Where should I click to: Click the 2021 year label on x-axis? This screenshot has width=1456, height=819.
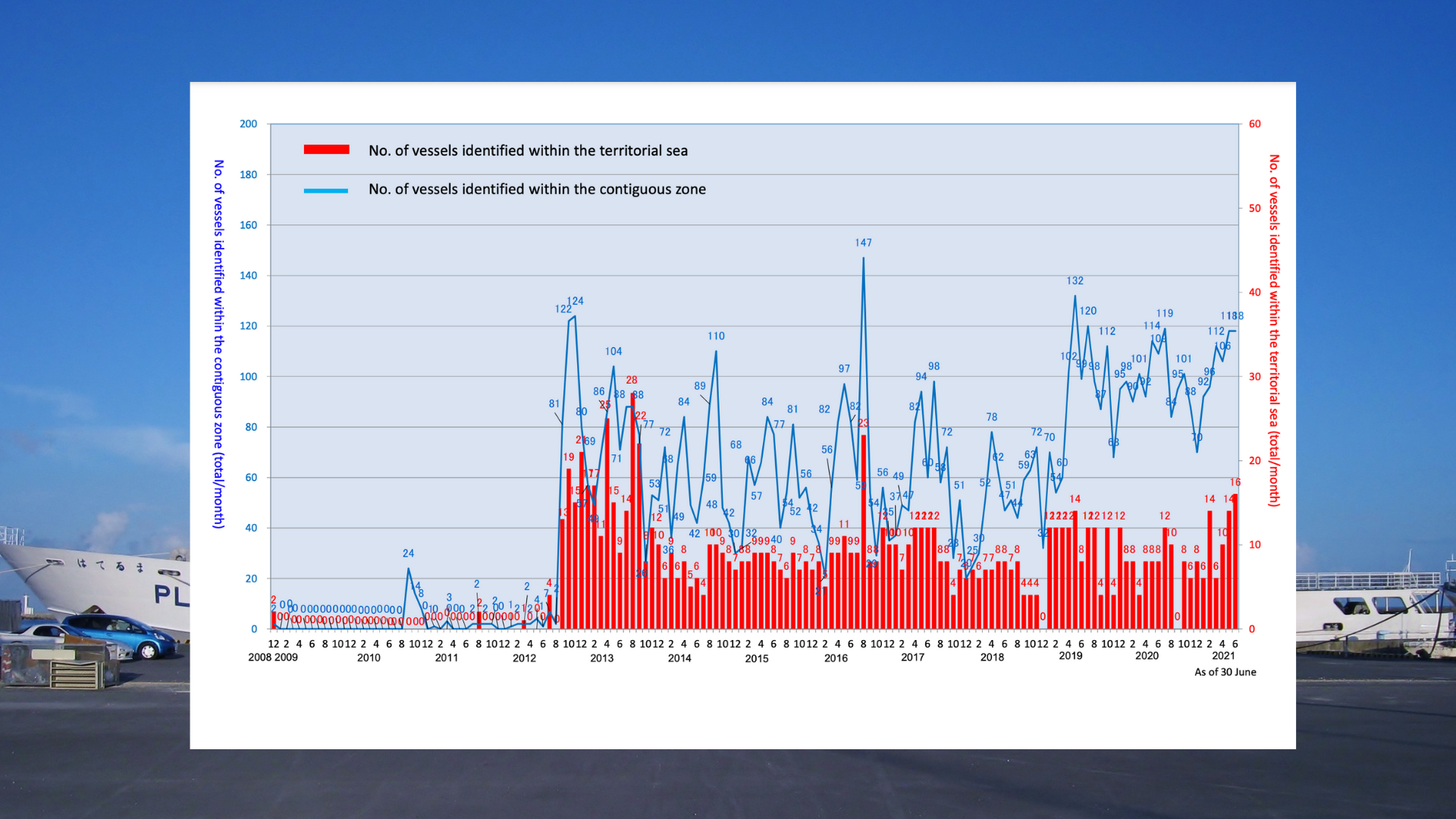[x=1222, y=656]
